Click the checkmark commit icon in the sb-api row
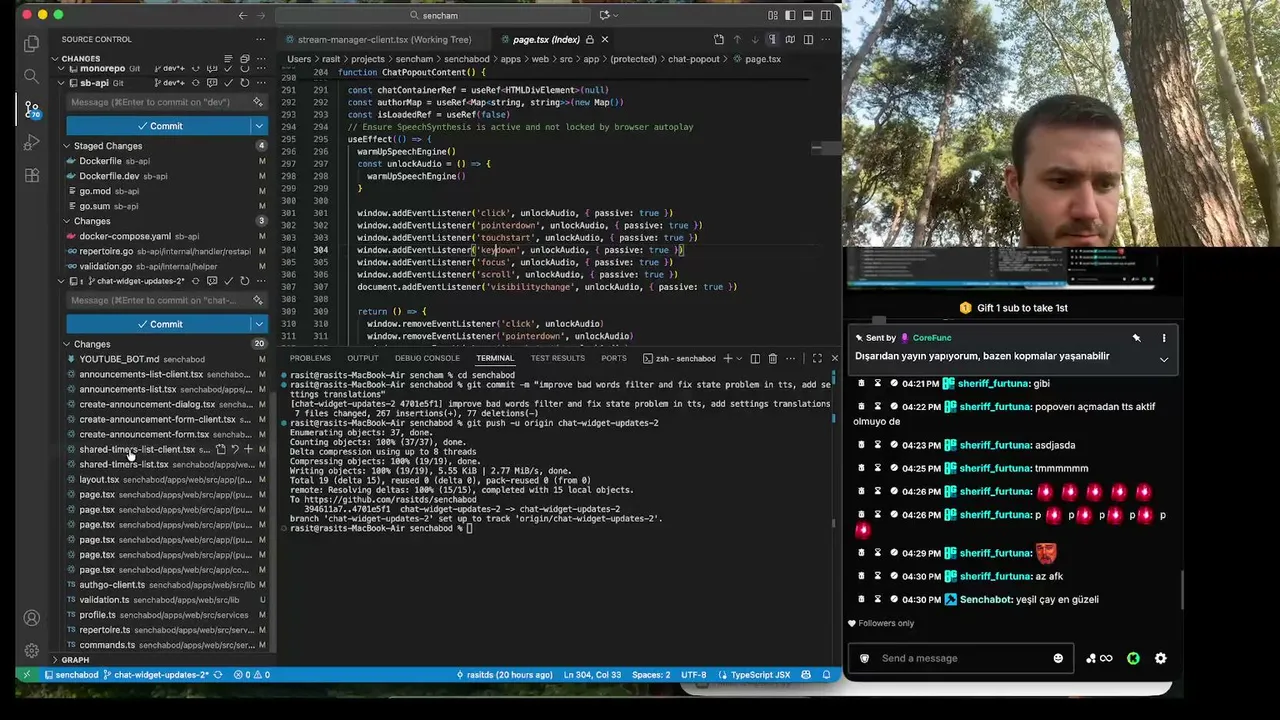 229,83
